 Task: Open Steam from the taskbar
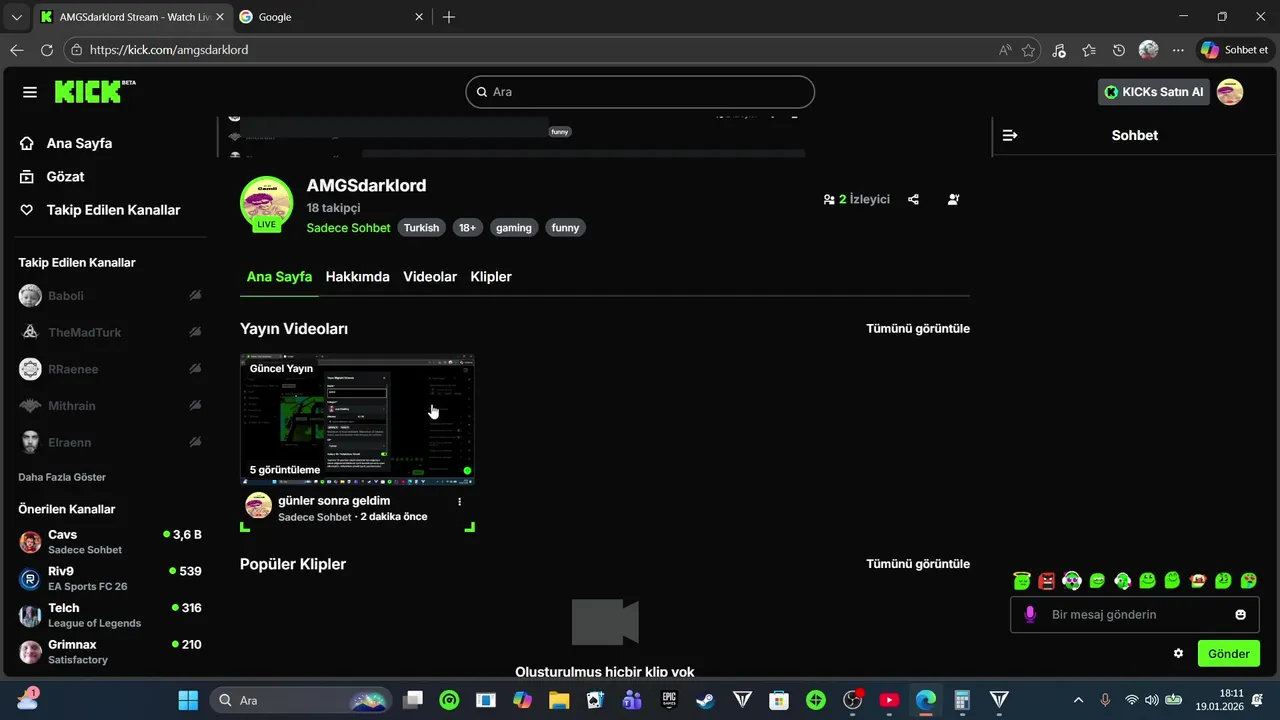point(705,700)
